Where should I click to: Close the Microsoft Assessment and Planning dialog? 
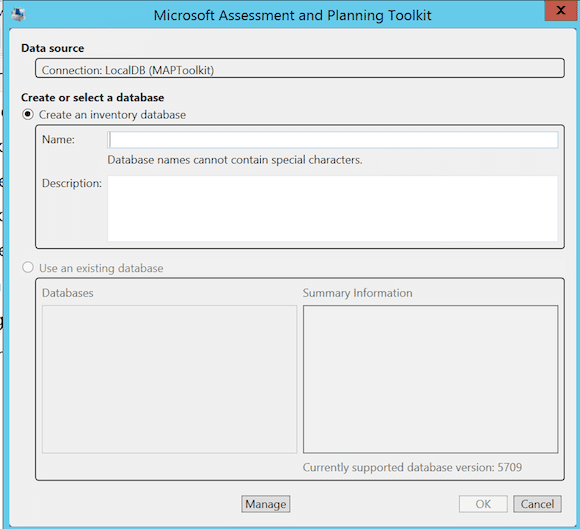(x=560, y=10)
